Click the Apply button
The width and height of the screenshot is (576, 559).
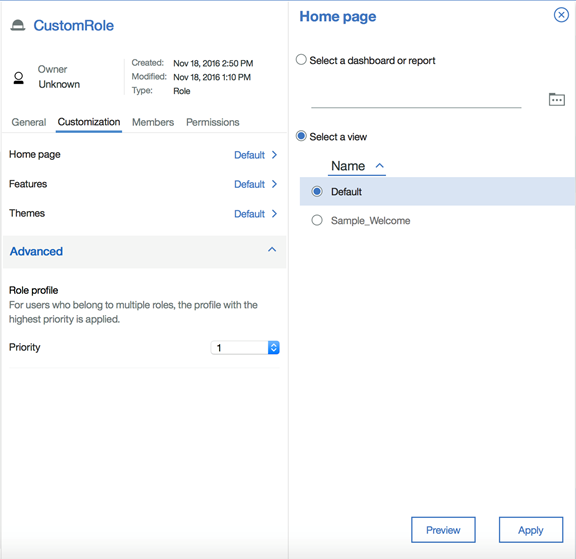click(x=531, y=530)
